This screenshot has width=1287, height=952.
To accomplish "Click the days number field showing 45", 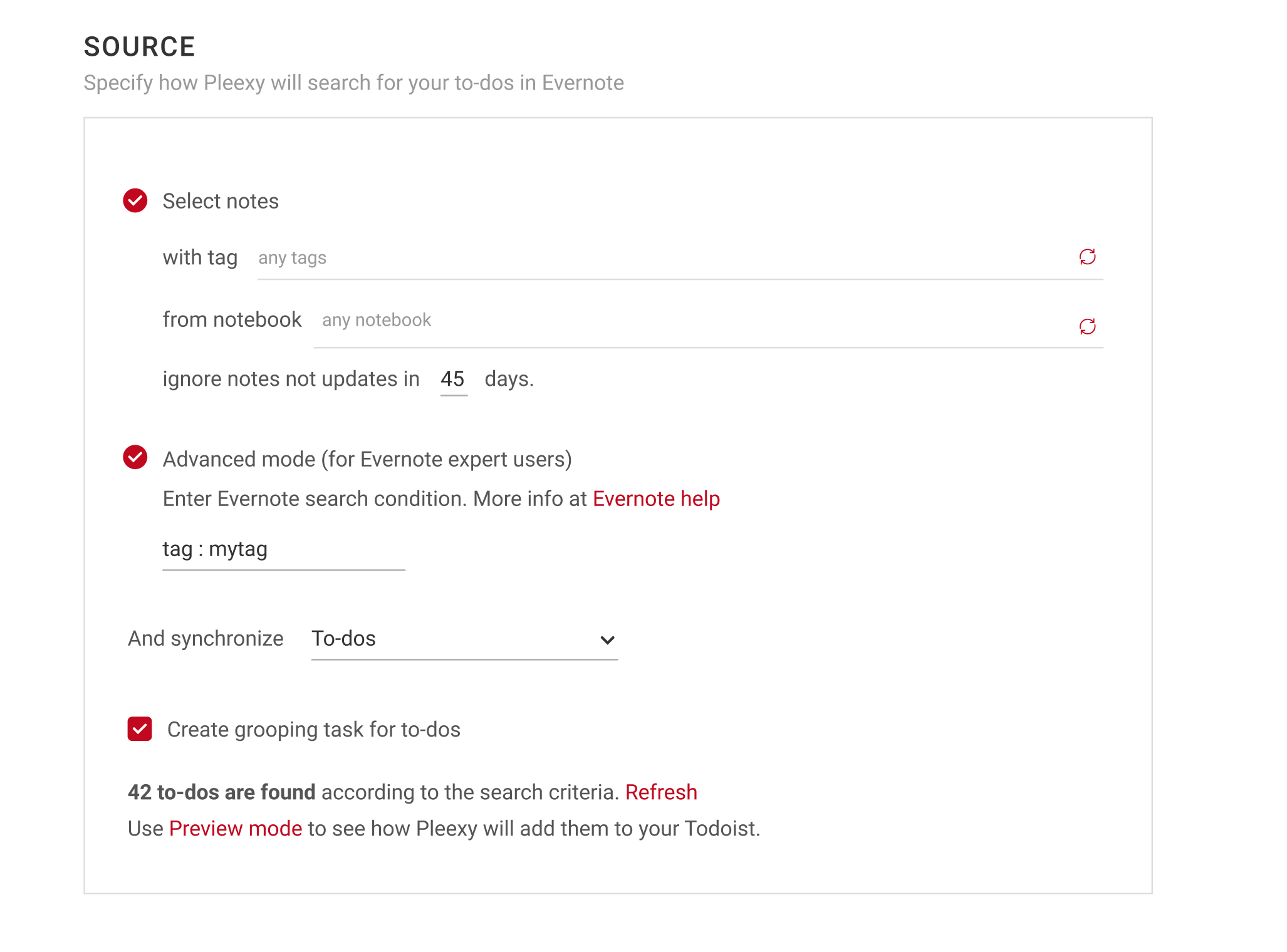I will 453,380.
